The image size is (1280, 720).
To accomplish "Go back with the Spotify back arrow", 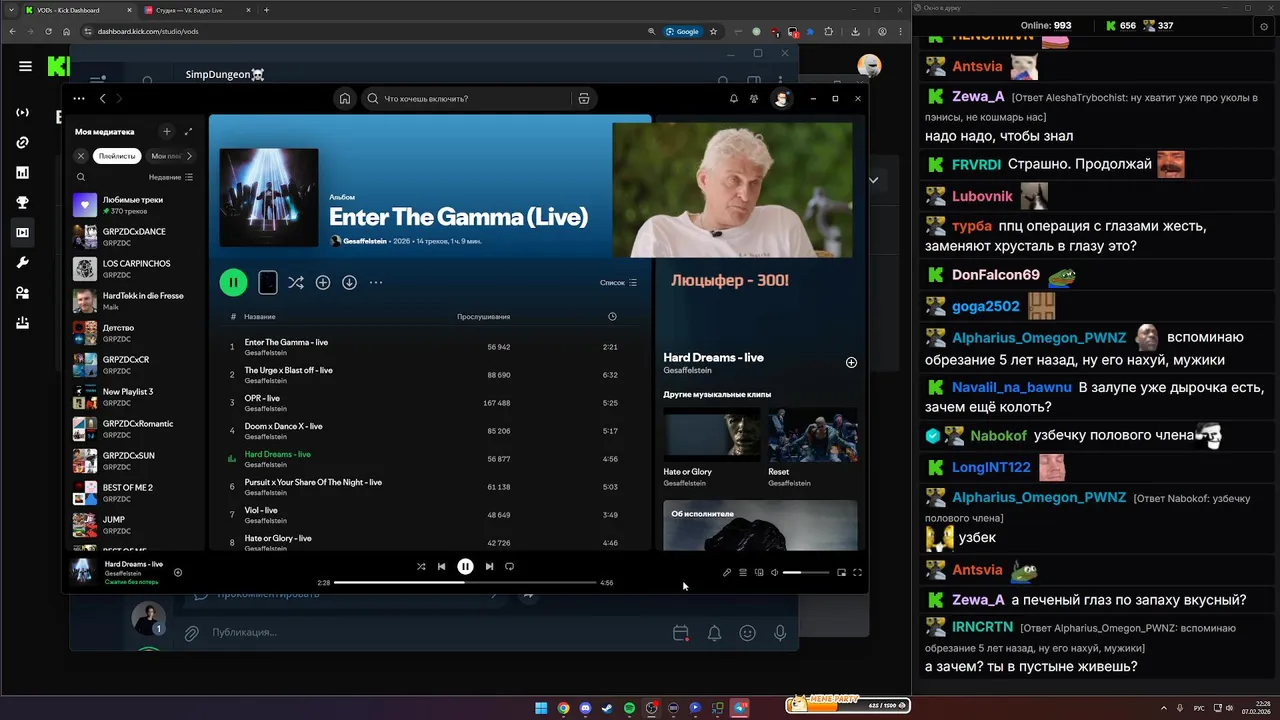I will [x=102, y=99].
